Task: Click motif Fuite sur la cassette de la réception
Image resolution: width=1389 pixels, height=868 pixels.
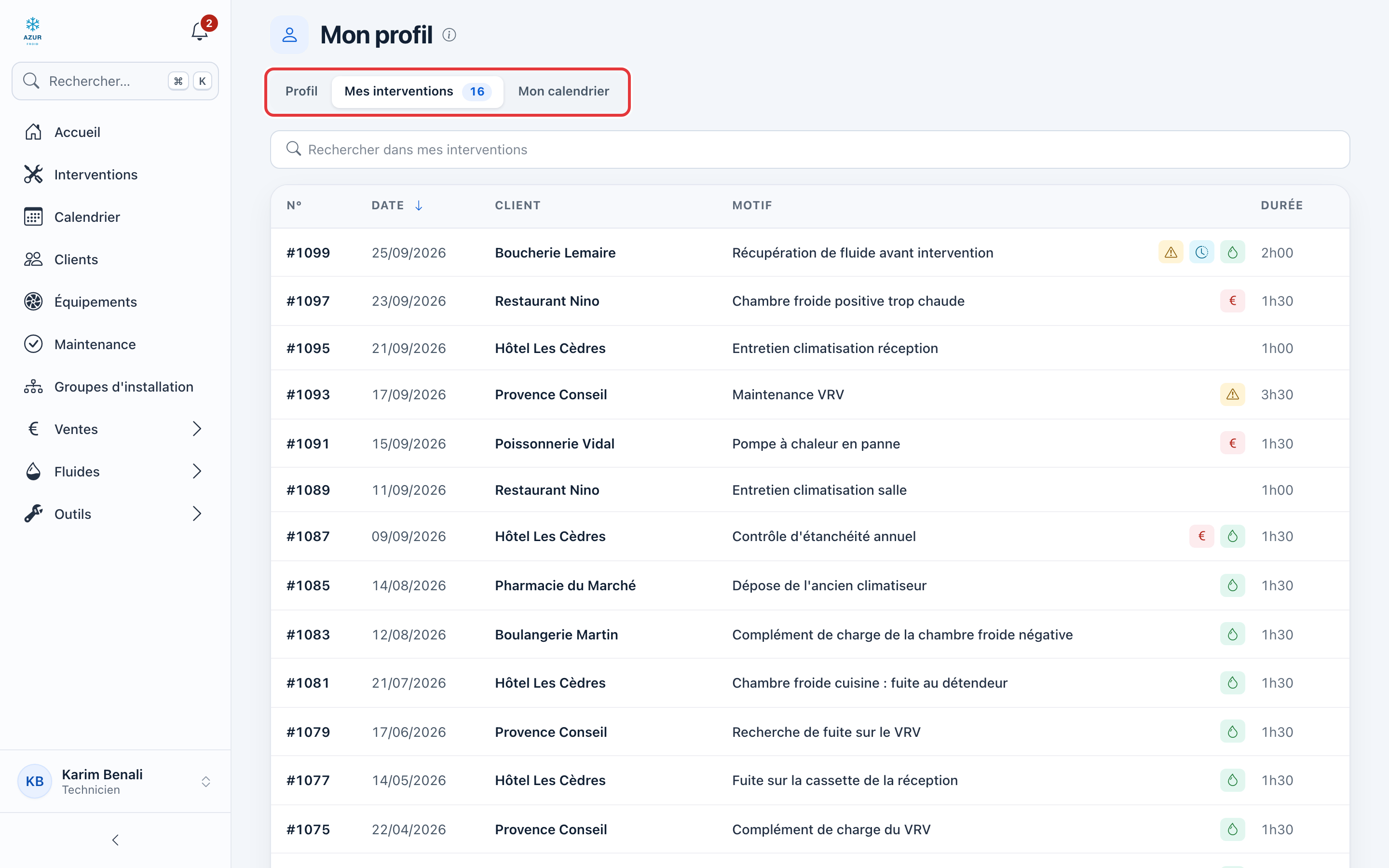Action: [845, 780]
